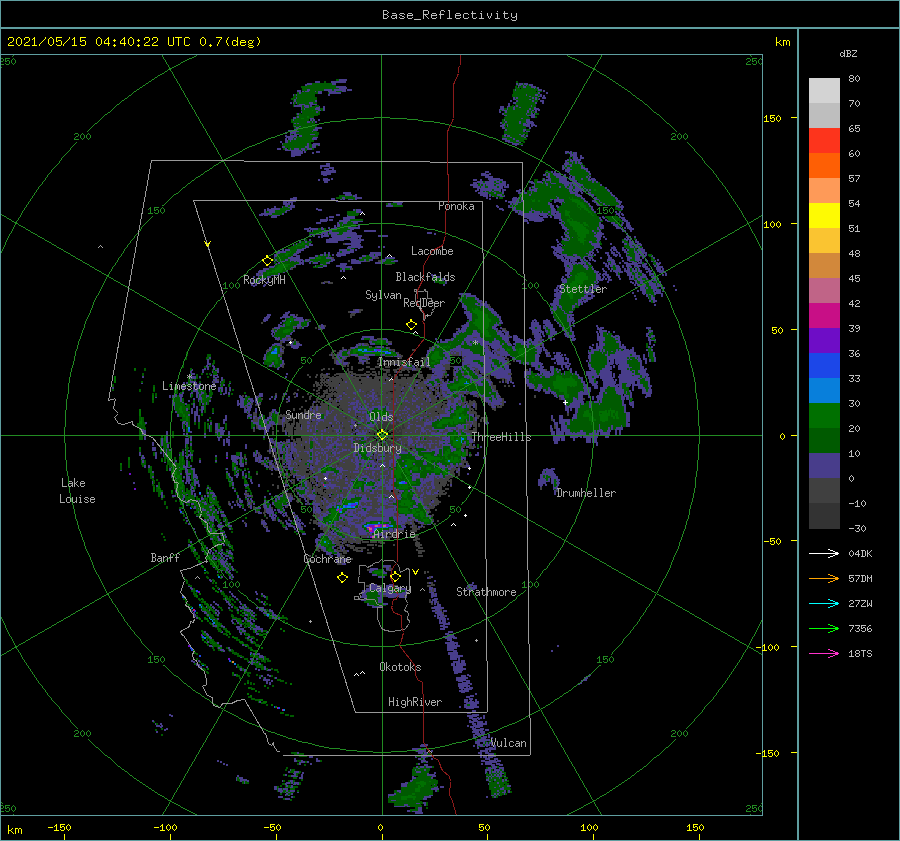
Task: Click the Didsbury label
Action: [377, 448]
